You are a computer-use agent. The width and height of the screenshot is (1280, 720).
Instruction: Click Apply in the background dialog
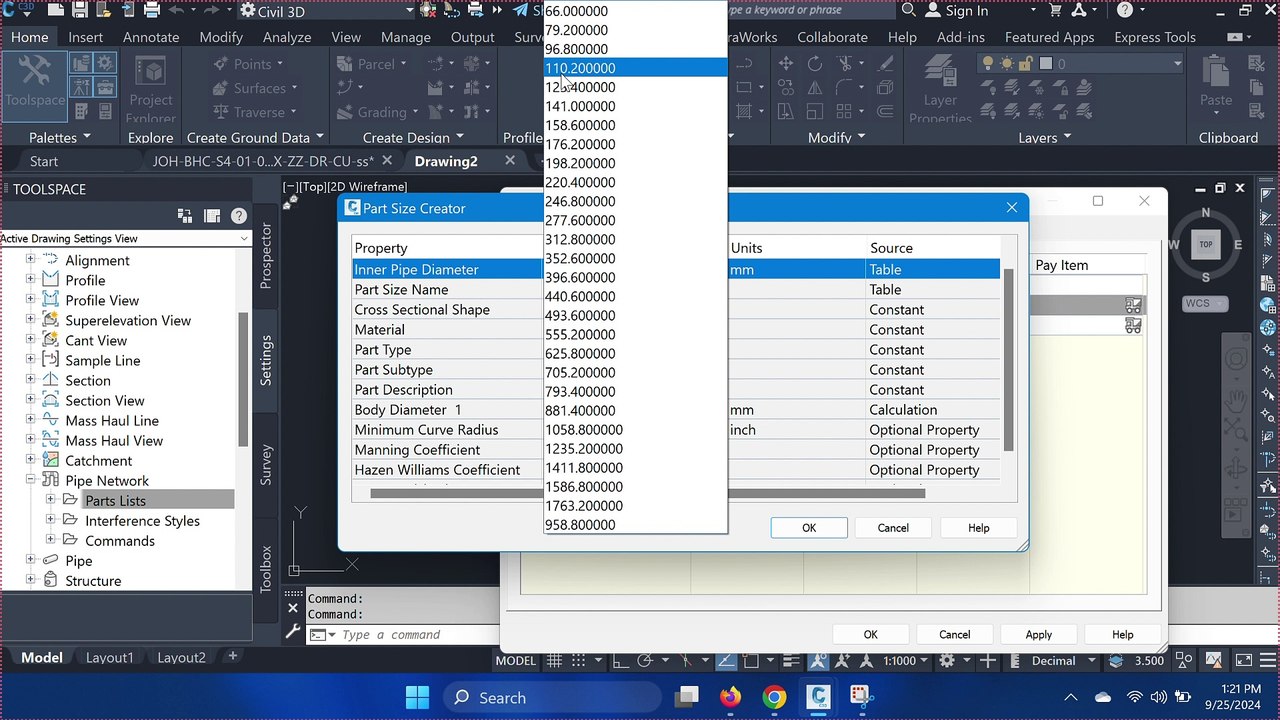(1038, 634)
